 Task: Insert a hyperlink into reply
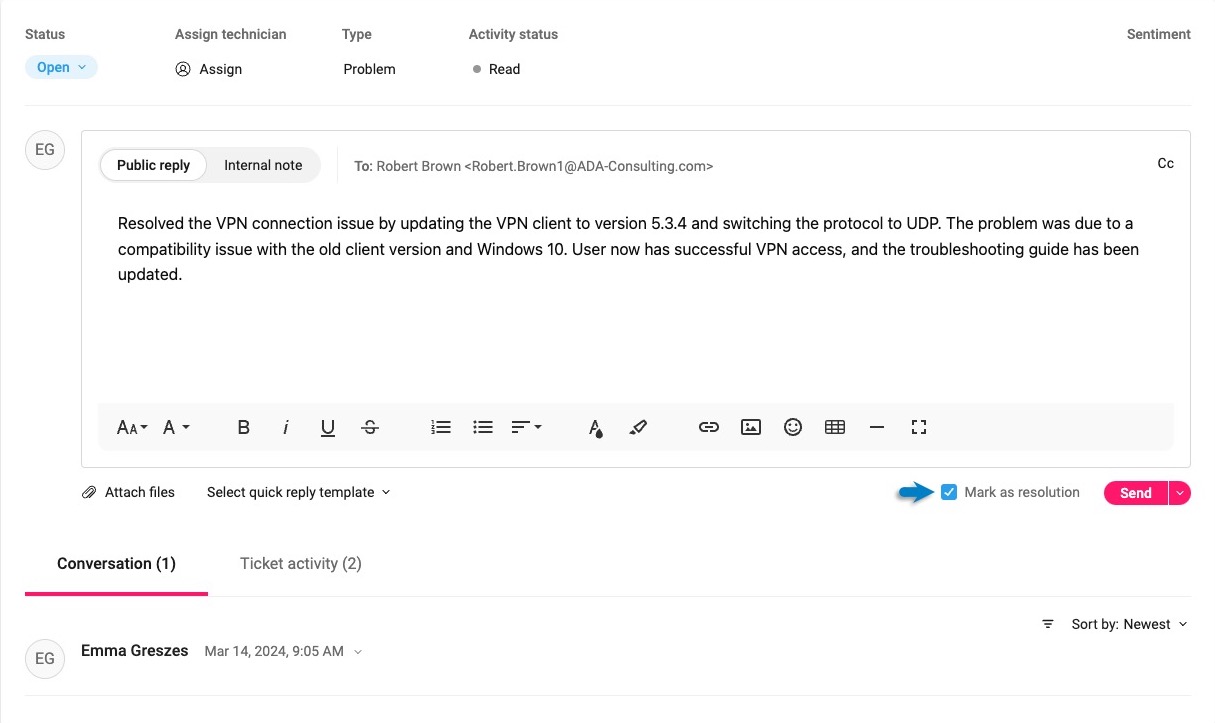click(x=709, y=427)
